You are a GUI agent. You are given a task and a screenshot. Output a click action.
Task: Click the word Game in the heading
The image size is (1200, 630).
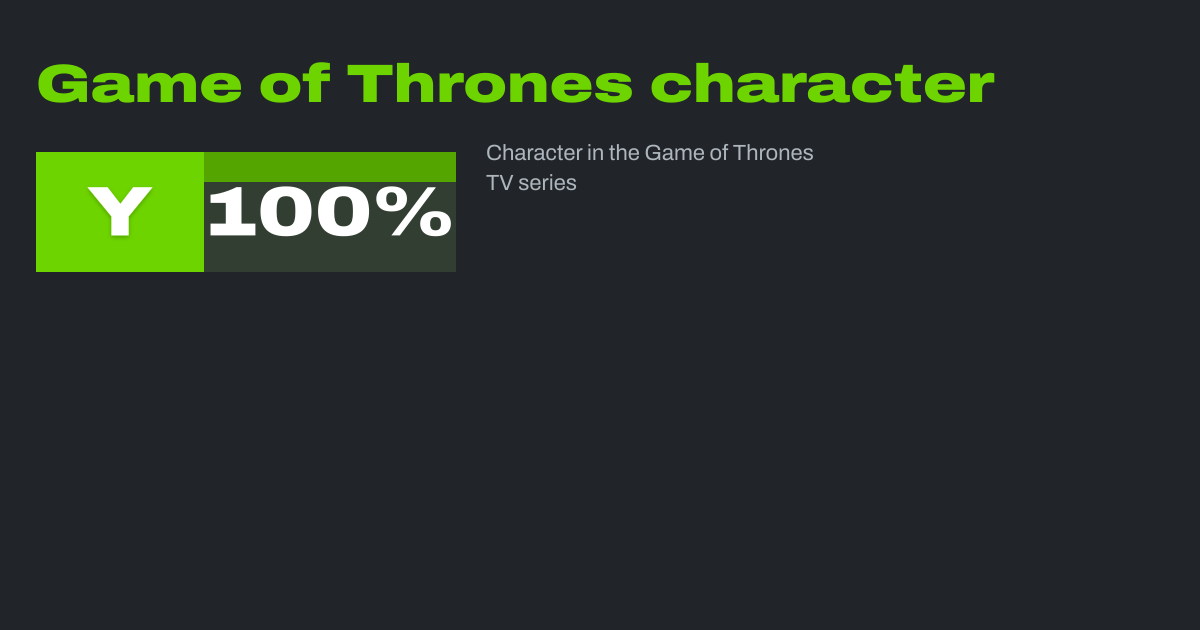(139, 84)
